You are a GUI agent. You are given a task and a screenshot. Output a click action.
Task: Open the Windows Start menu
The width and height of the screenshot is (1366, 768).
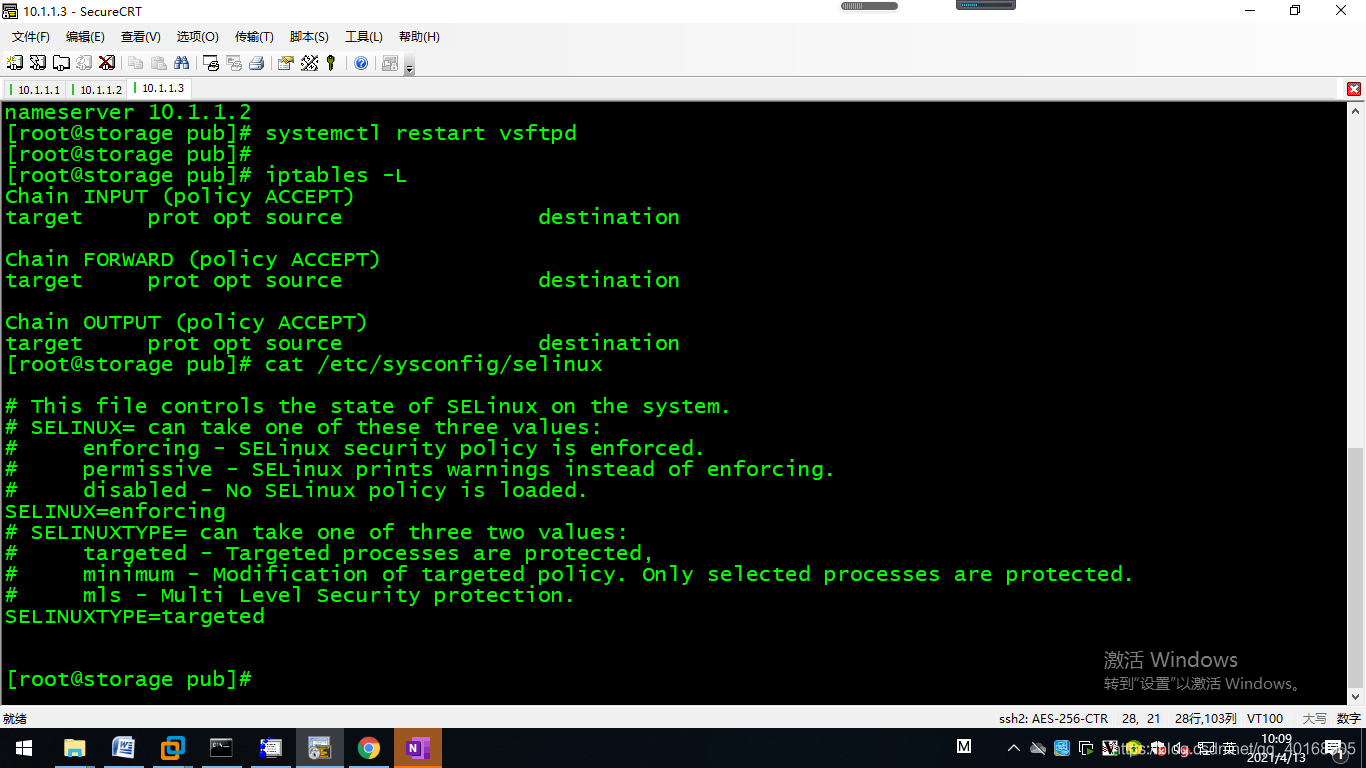click(x=23, y=748)
